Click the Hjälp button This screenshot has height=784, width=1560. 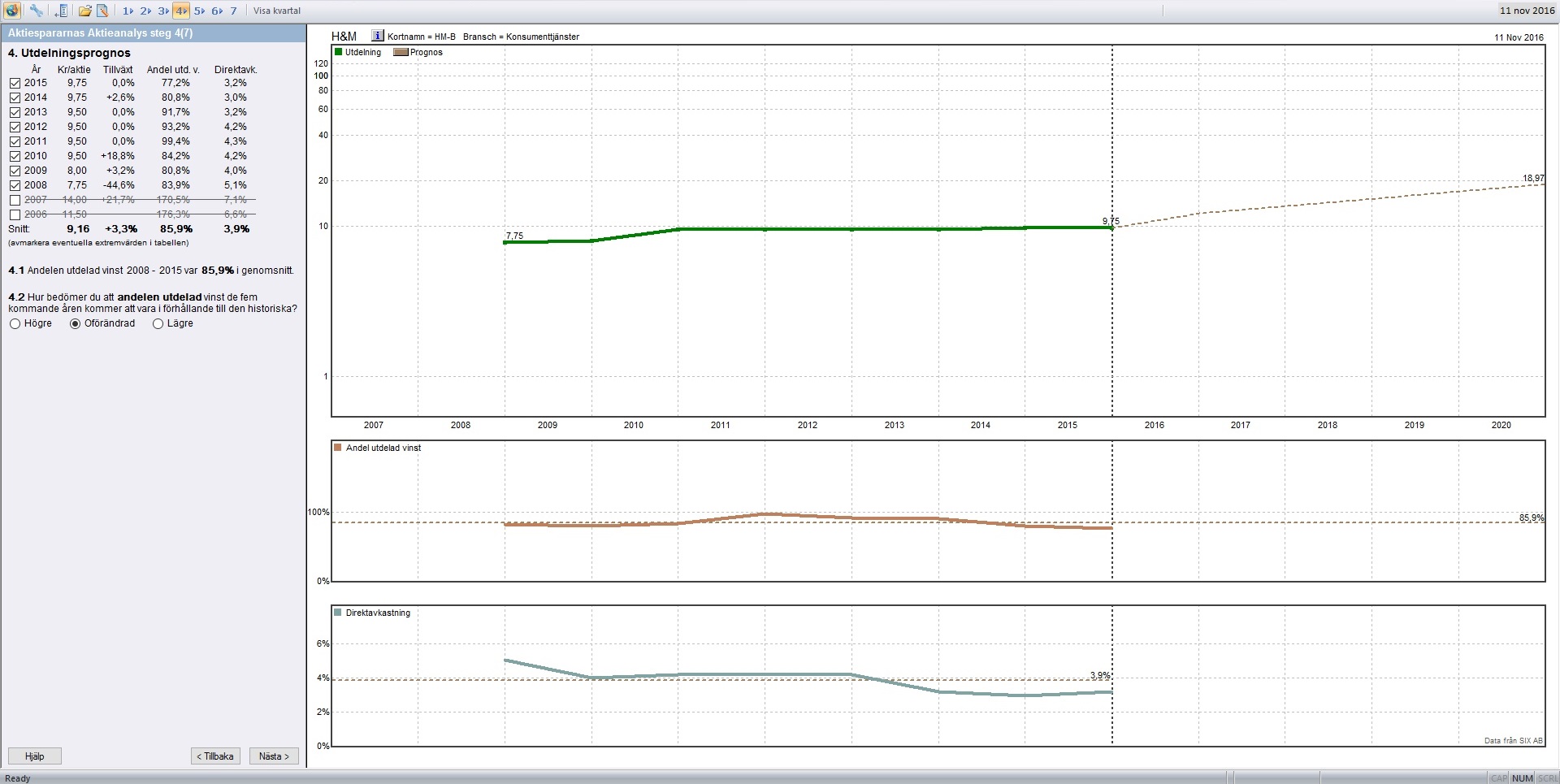pos(35,756)
